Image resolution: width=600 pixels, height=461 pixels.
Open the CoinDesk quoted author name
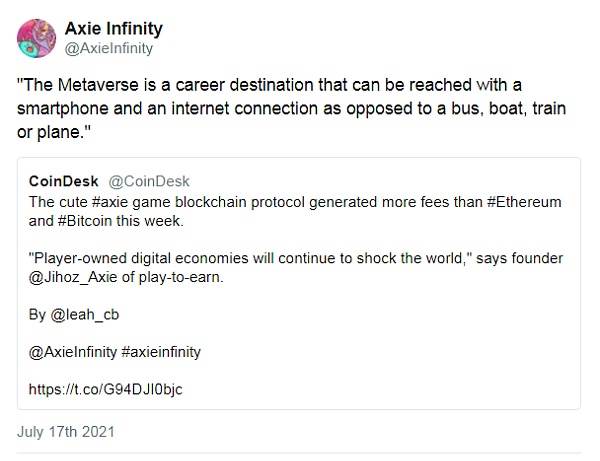[64, 181]
